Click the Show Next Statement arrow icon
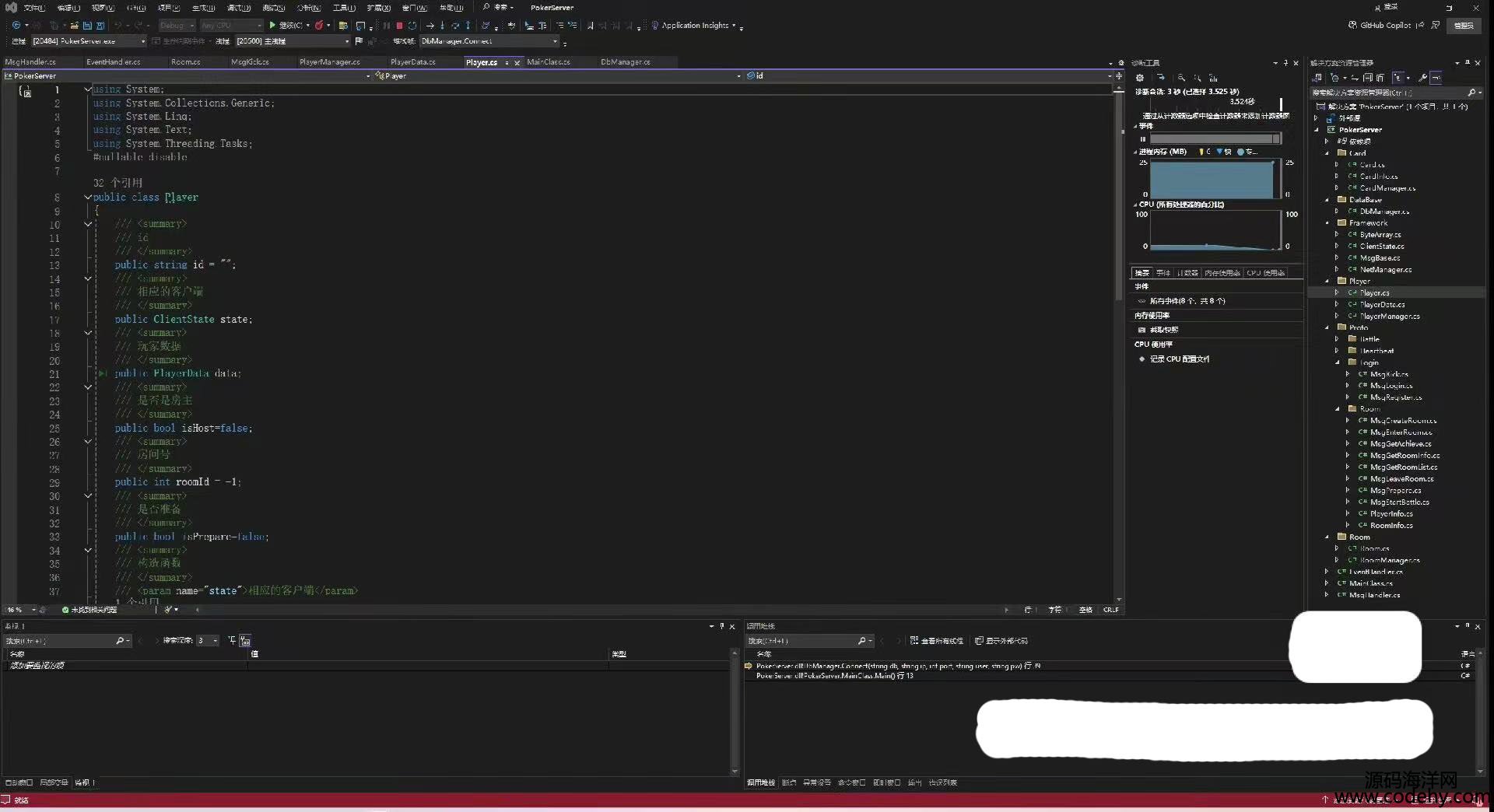The width and height of the screenshot is (1494, 812). point(430,25)
